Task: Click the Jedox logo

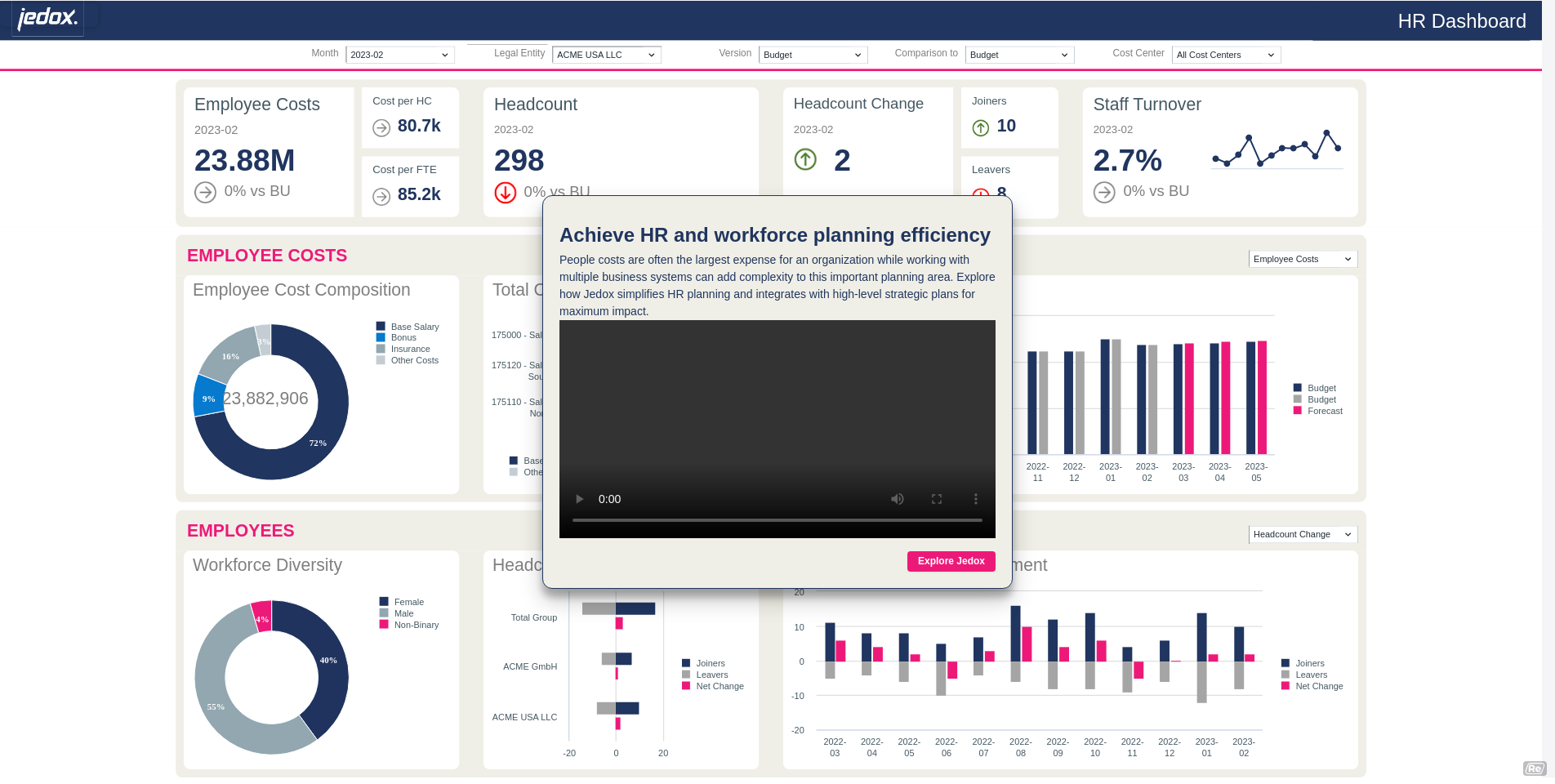Action: point(47,18)
